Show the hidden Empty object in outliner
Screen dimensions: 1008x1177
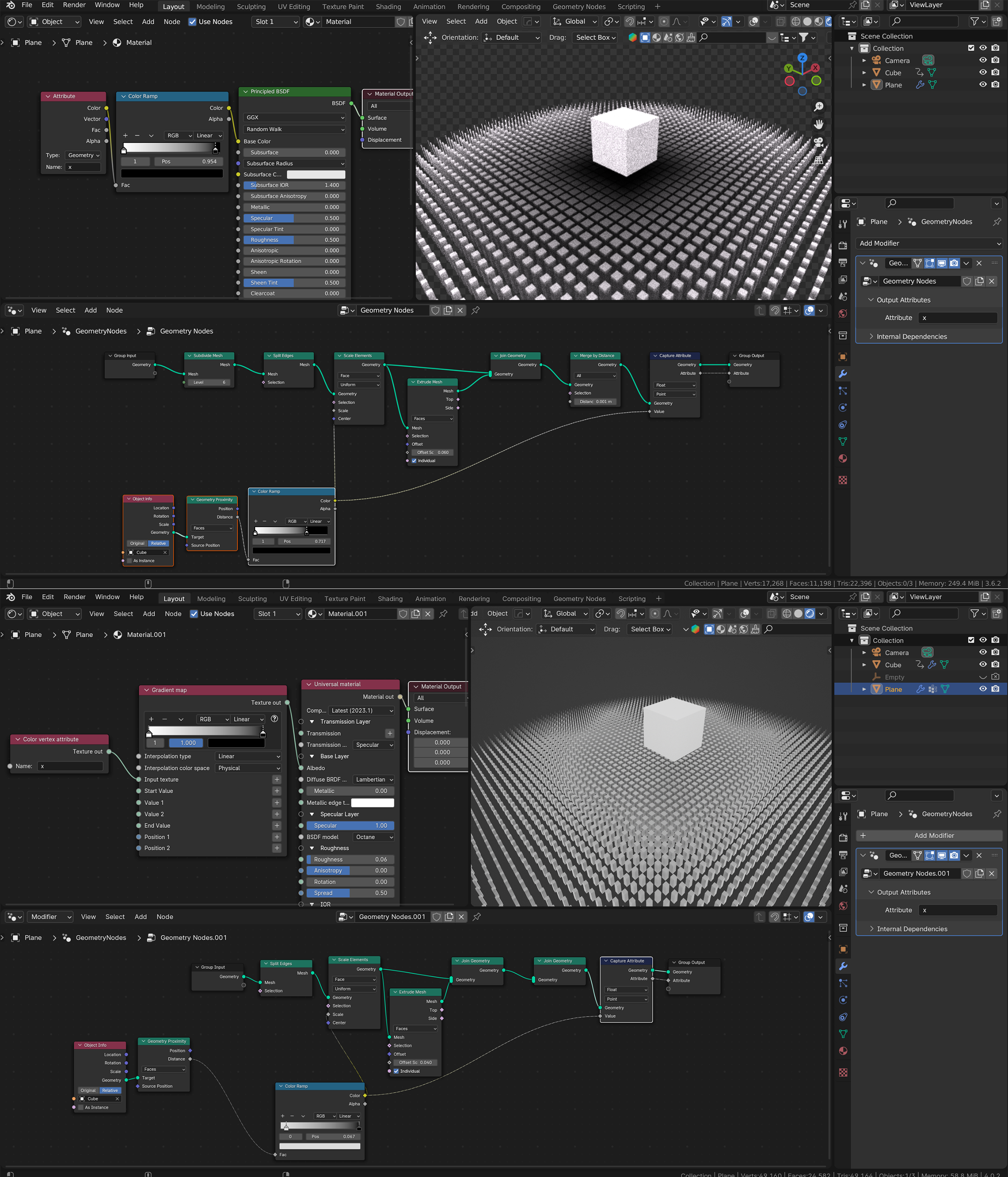click(983, 677)
